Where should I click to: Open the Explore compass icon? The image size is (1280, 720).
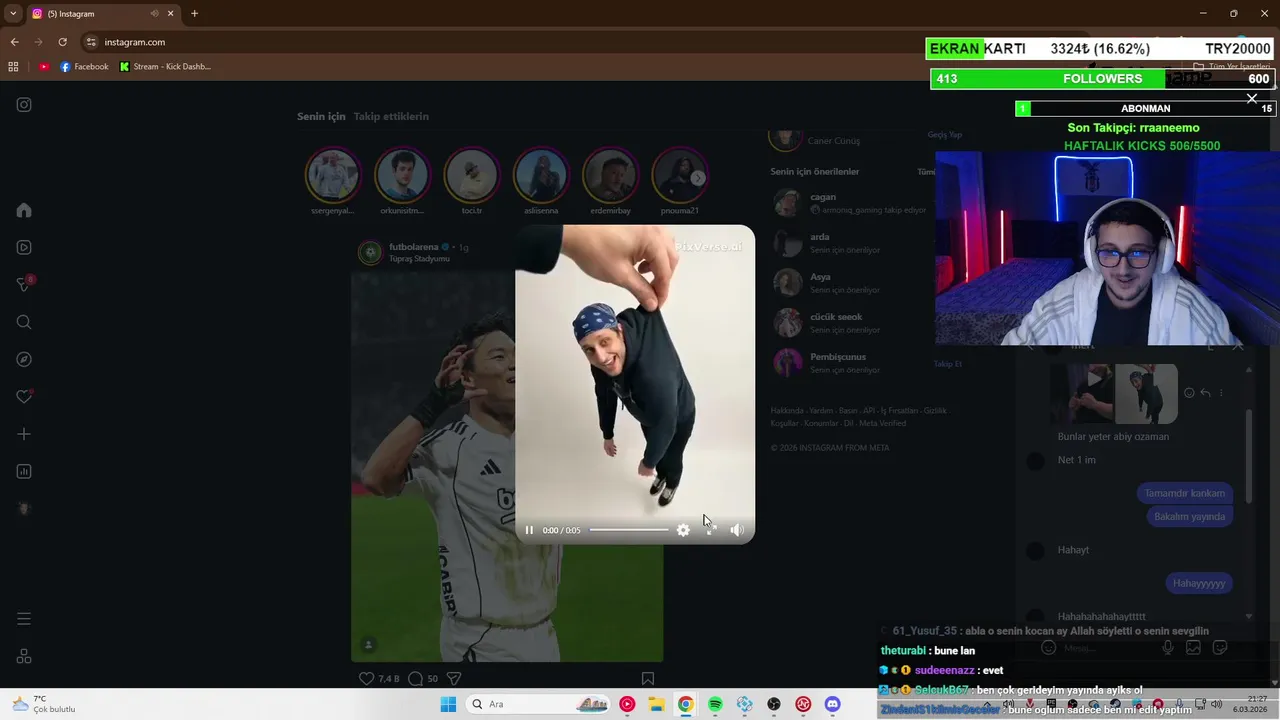[24, 359]
